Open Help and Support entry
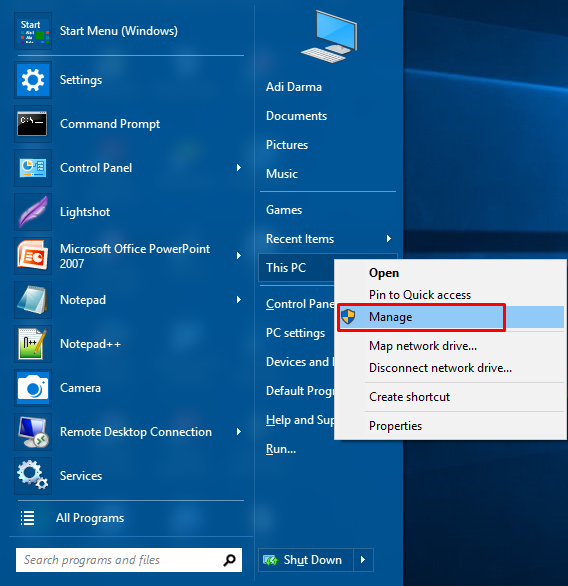The width and height of the screenshot is (568, 586). [300, 420]
